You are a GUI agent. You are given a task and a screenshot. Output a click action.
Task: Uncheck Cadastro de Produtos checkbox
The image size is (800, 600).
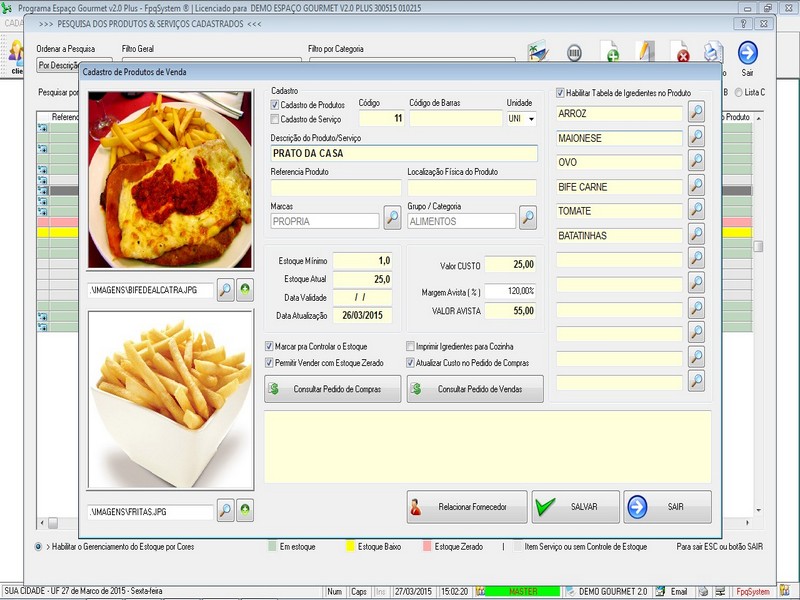tap(274, 105)
